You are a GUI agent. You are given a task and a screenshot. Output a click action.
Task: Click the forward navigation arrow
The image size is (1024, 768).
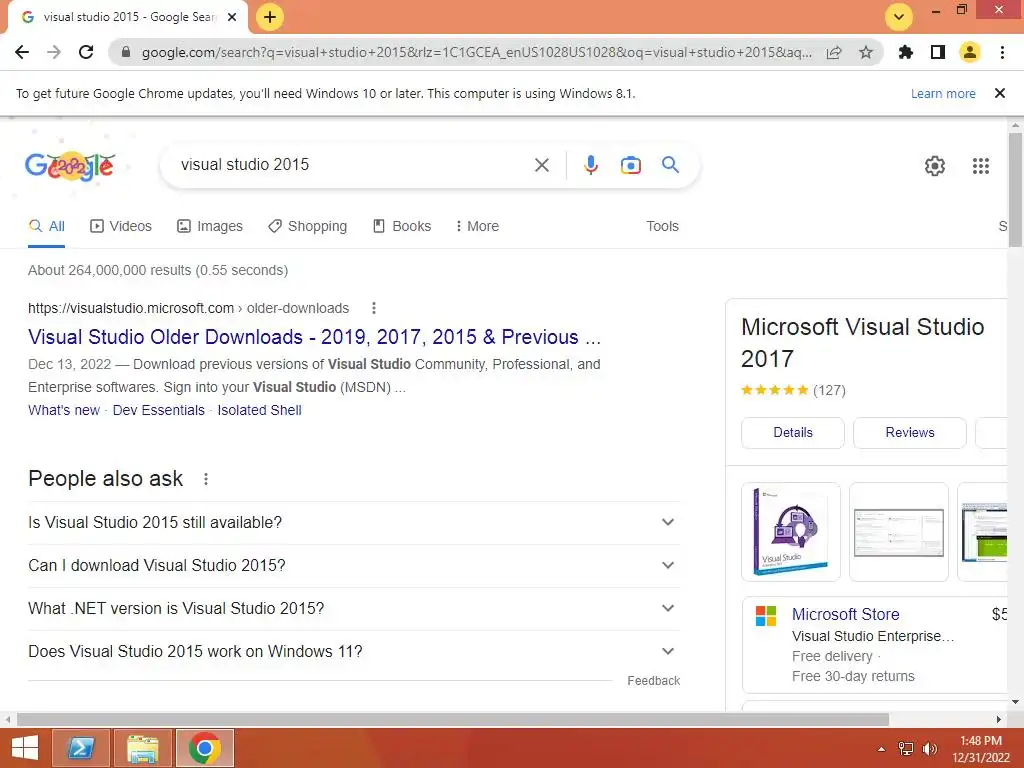point(54,52)
